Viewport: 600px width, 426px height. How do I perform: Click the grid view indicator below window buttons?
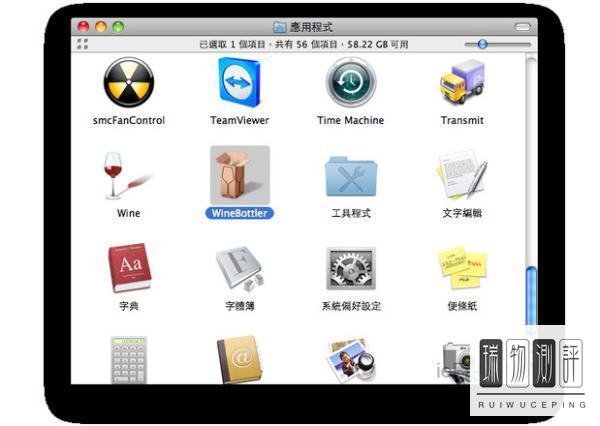click(x=82, y=44)
